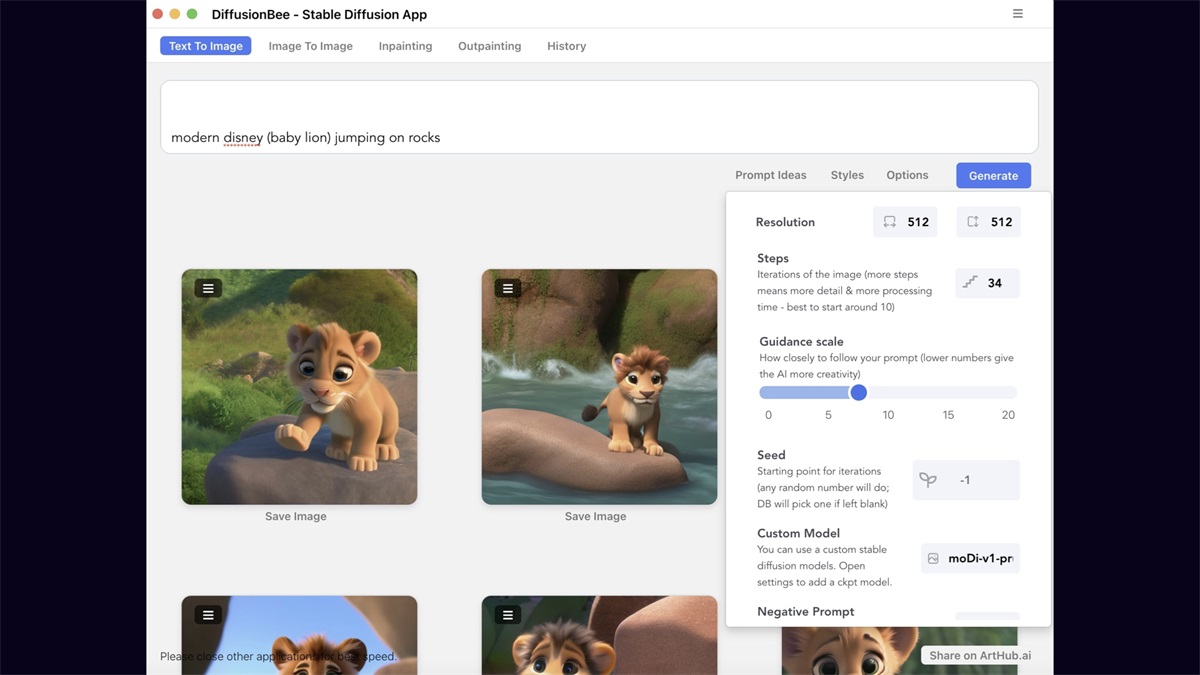Open the second lion image's options menu
1200x675 pixels.
(507, 287)
